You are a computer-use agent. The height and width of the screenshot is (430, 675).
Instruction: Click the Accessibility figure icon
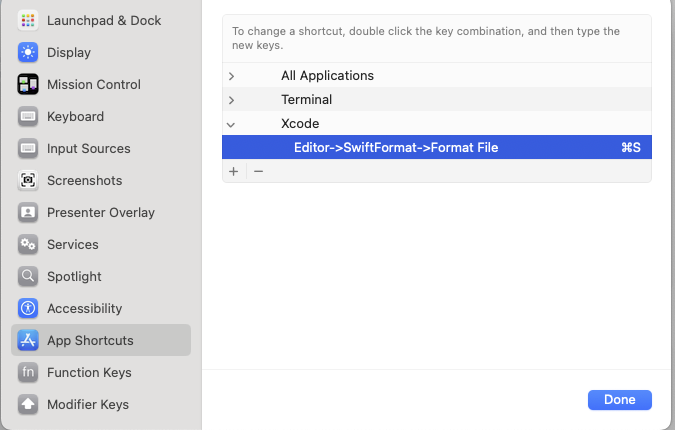click(x=28, y=308)
